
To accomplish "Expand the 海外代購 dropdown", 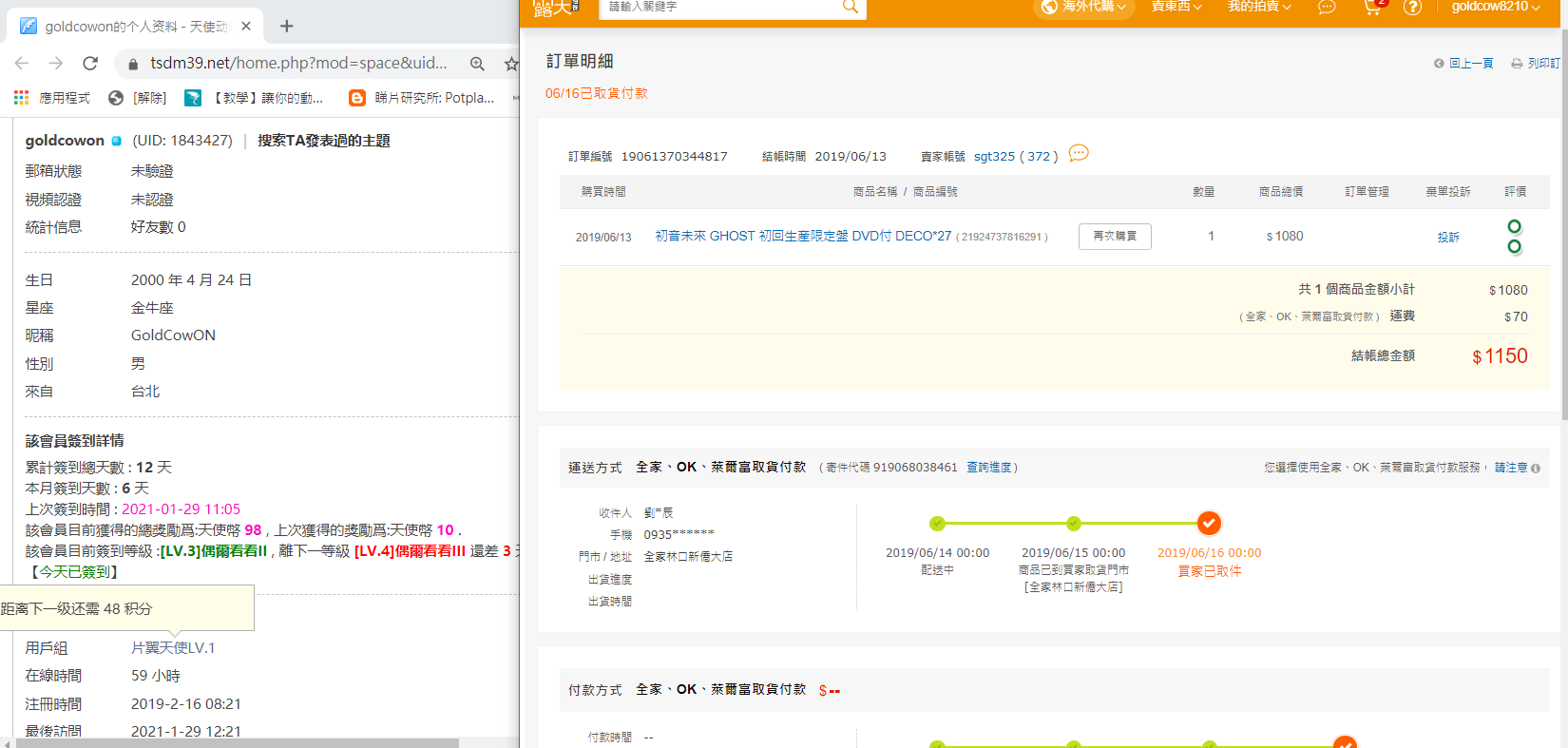I will coord(1084,8).
